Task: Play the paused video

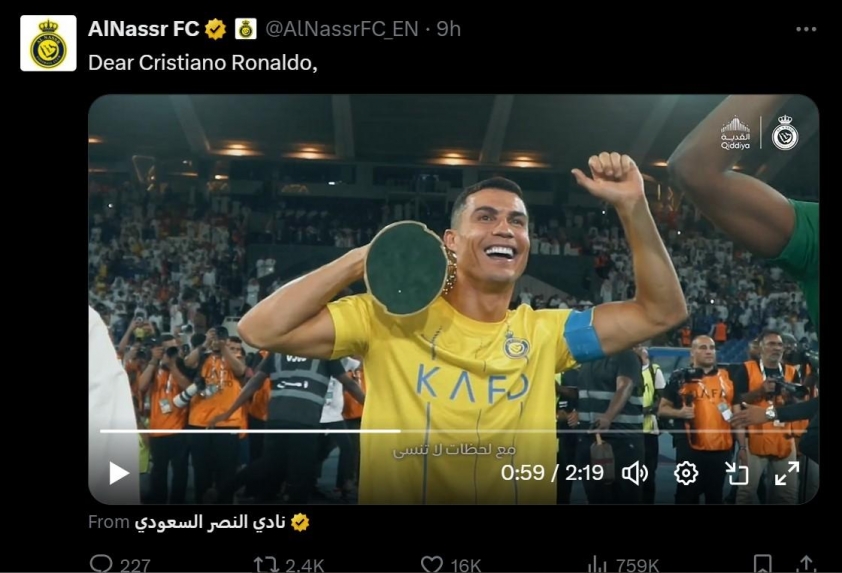Action: pos(119,473)
